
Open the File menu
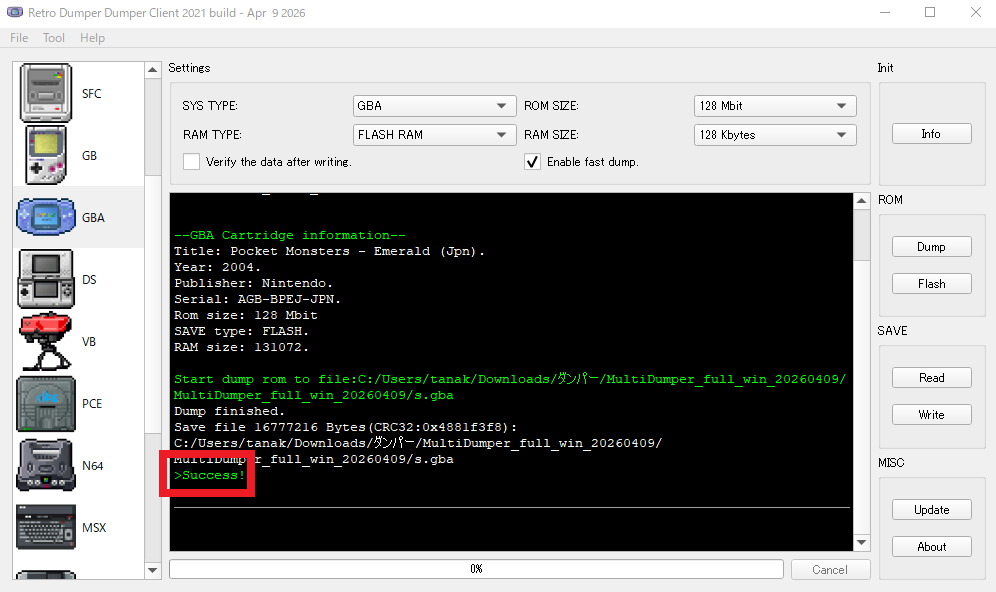pyautogui.click(x=19, y=37)
